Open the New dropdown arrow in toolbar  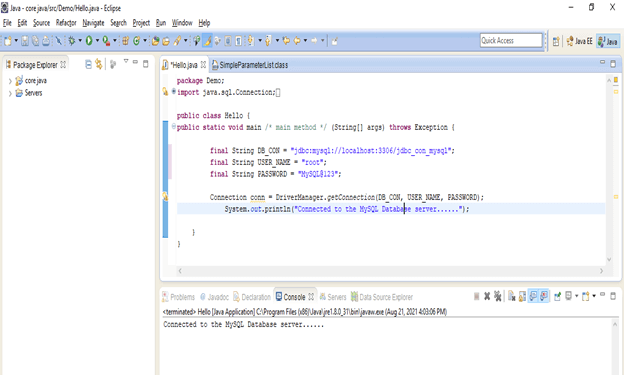pyautogui.click(x=16, y=41)
